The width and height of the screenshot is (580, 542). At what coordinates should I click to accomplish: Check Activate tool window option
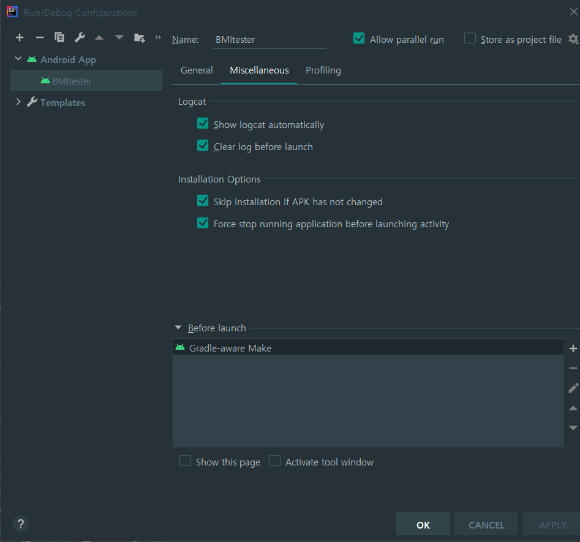click(275, 461)
